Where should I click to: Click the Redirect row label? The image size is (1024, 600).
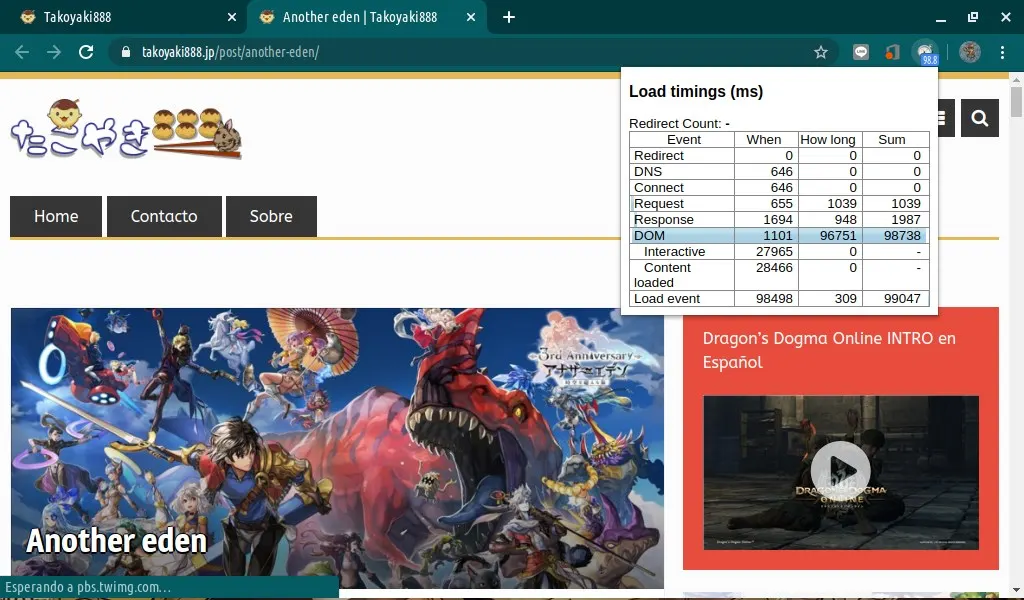(659, 155)
